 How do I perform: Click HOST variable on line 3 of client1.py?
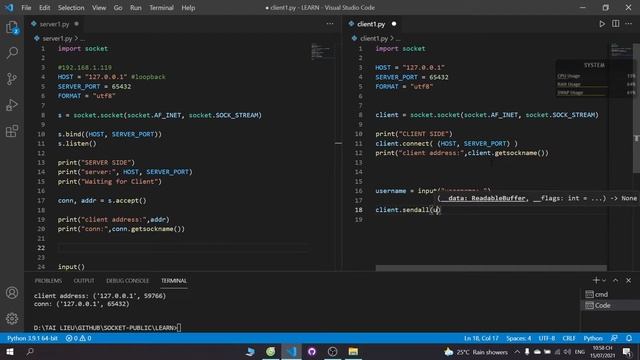(383, 67)
